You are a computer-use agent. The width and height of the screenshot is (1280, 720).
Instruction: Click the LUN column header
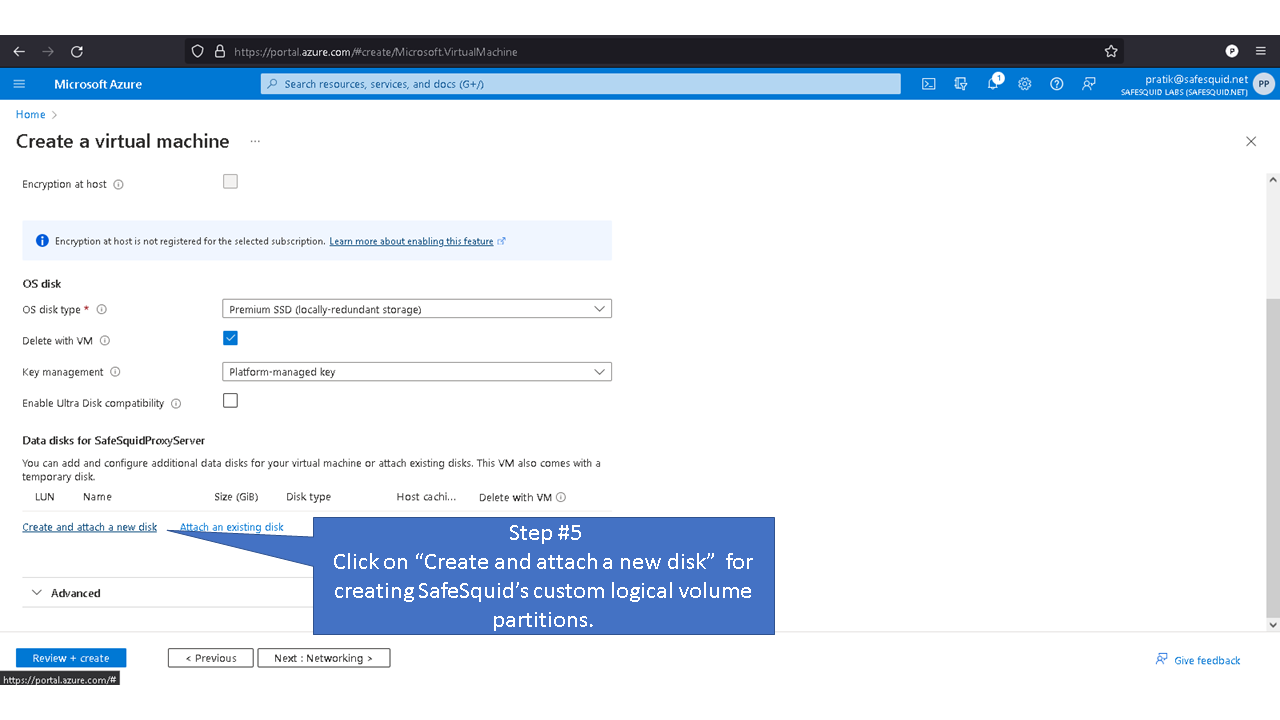tap(45, 497)
